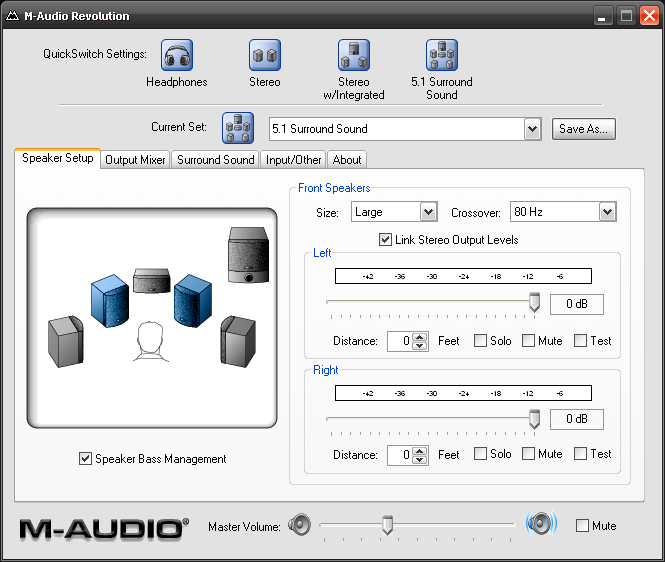665x562 pixels.
Task: Increase Right speaker Distance value
Action: tap(419, 451)
